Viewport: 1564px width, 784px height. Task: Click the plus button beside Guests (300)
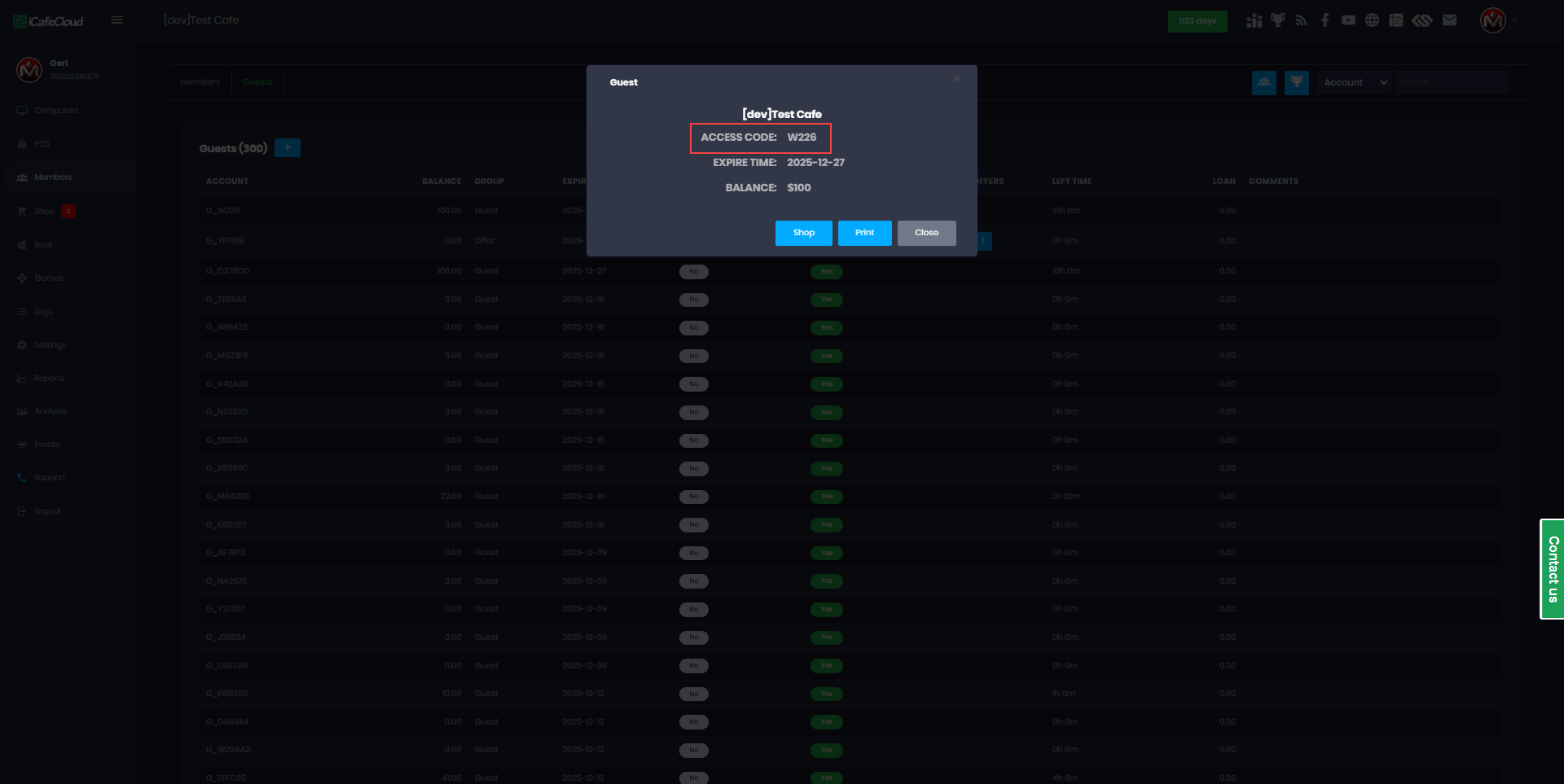288,147
